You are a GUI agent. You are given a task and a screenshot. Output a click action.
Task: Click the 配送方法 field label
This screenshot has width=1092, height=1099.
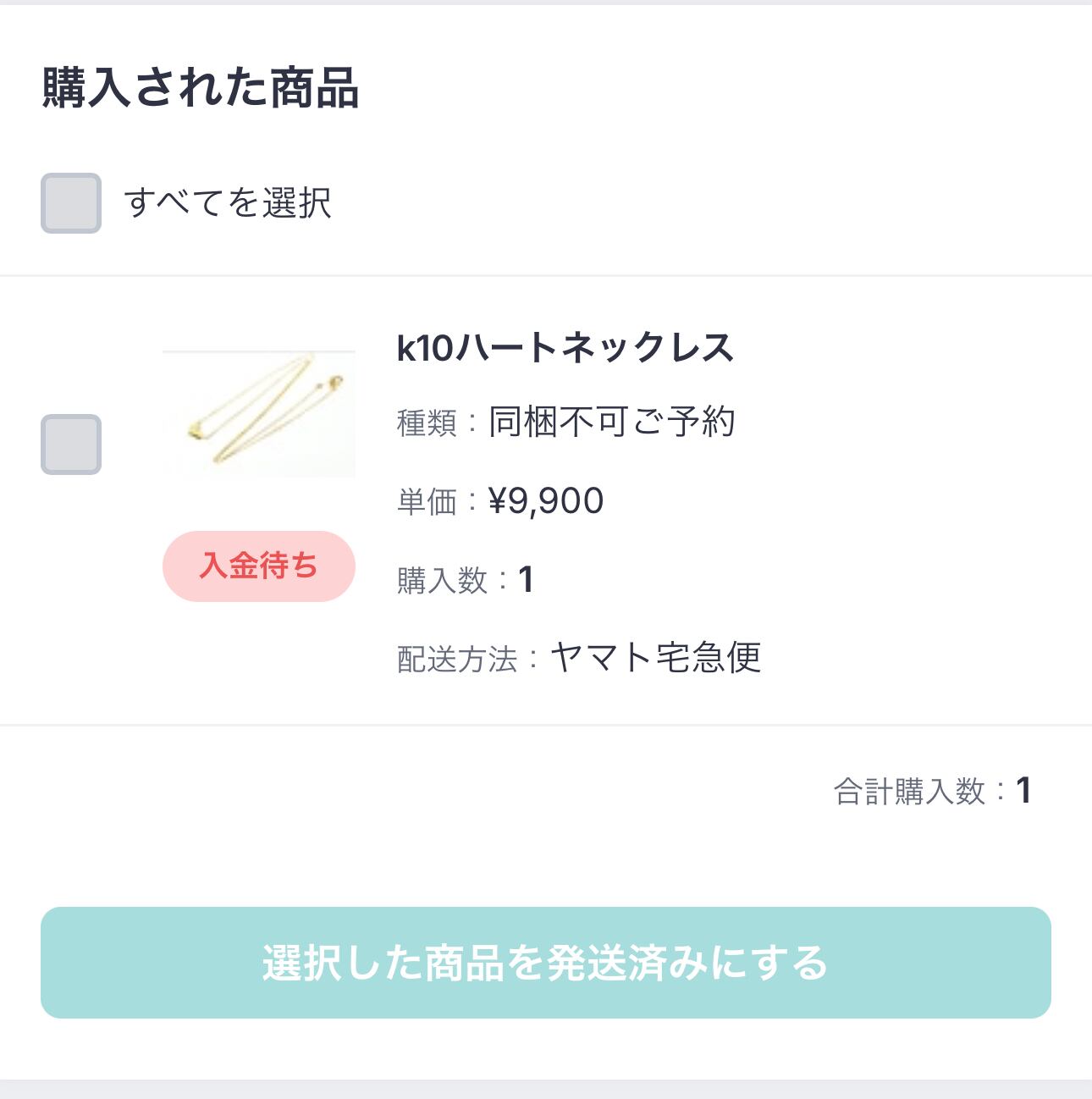pyautogui.click(x=457, y=659)
